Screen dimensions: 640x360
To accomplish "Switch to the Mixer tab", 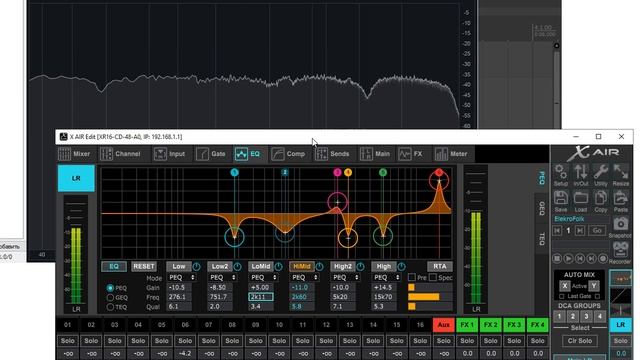I will pyautogui.click(x=74, y=154).
